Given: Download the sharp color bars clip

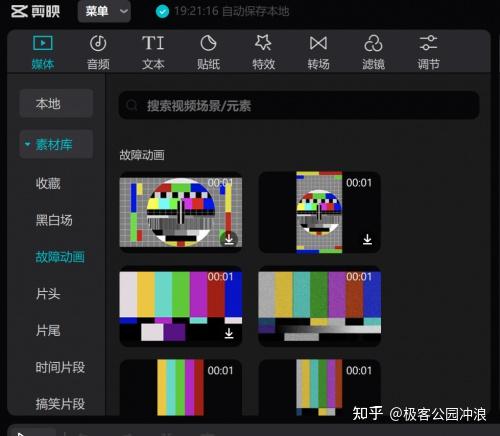Looking at the screenshot, I should tap(229, 333).
